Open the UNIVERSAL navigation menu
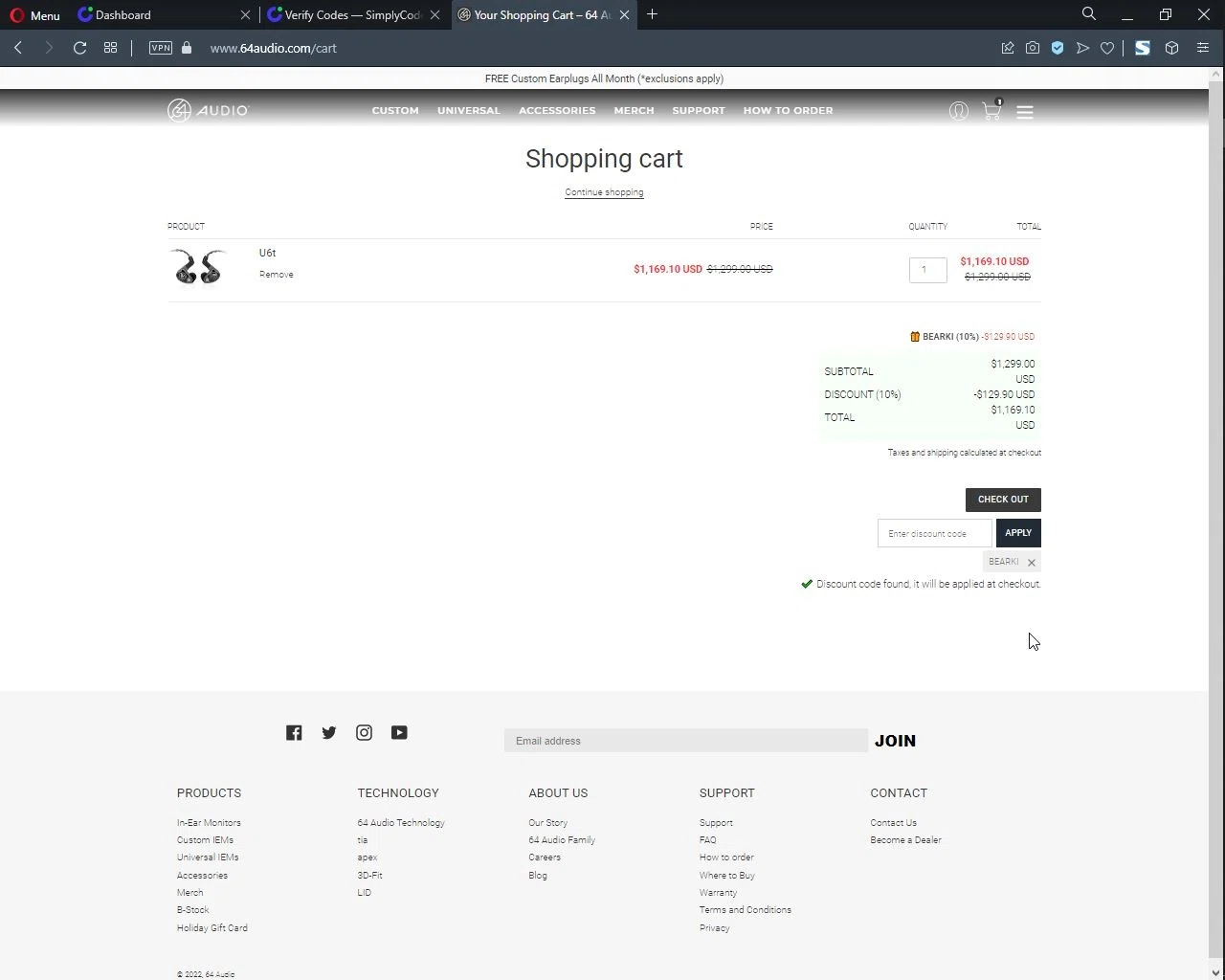This screenshot has height=980, width=1225. [x=469, y=111]
